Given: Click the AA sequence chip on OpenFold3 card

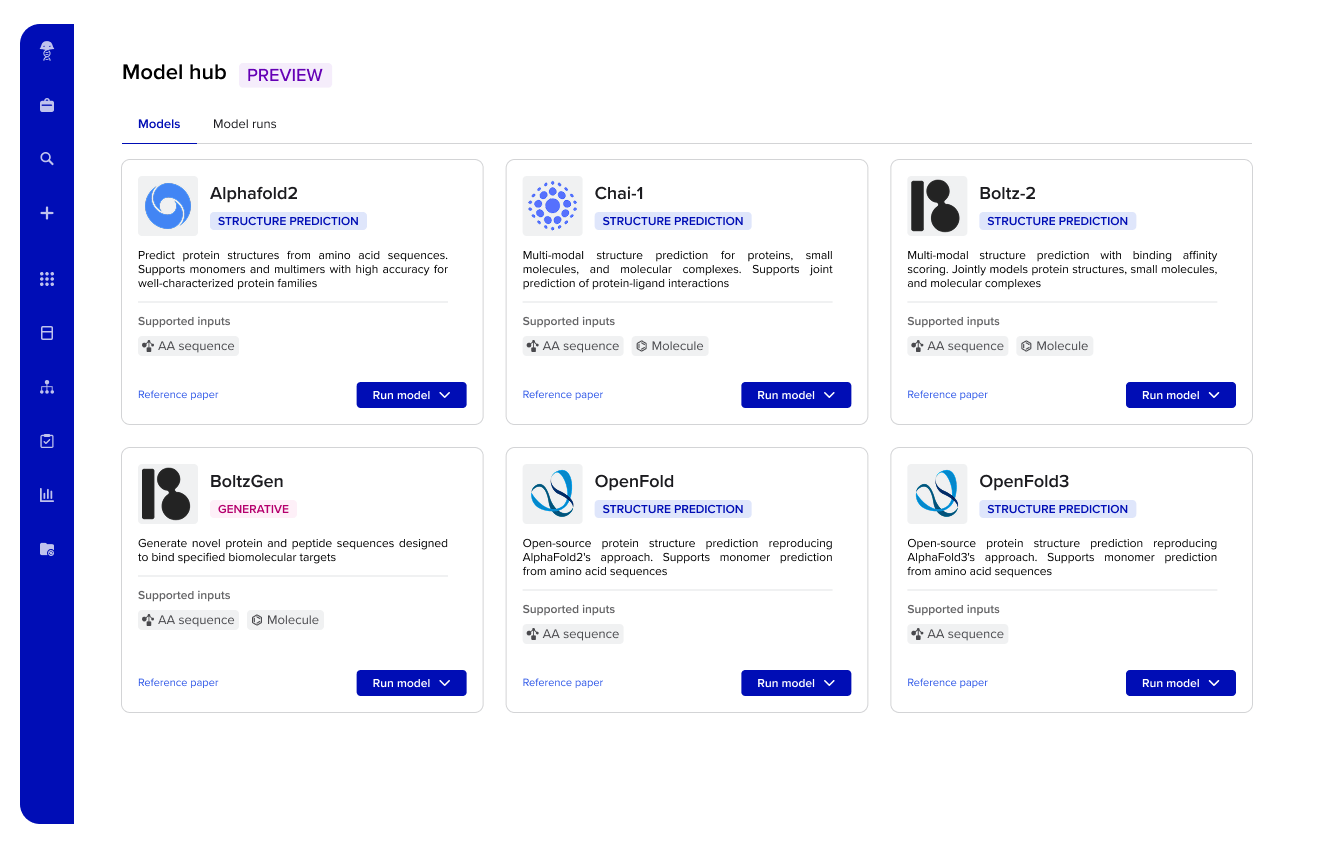Looking at the screenshot, I should [x=957, y=634].
